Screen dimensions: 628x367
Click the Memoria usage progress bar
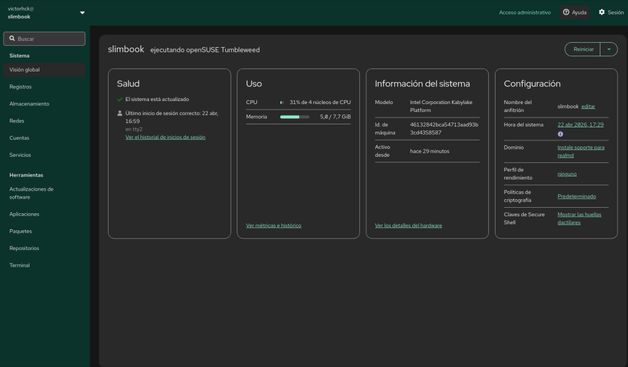pyautogui.click(x=294, y=117)
